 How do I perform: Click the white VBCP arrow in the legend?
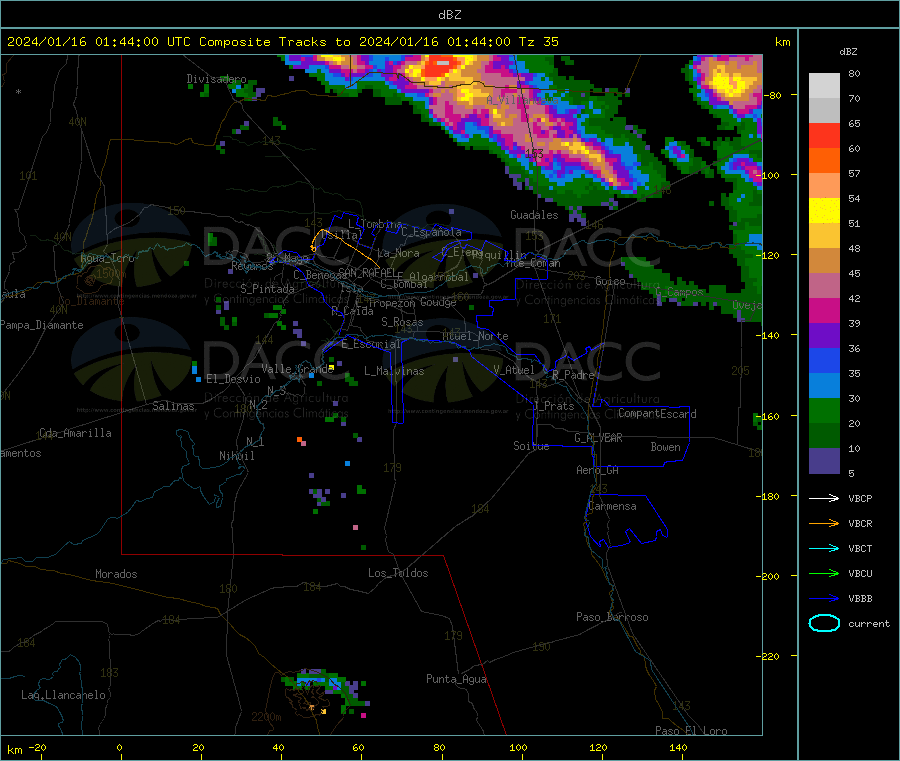(x=824, y=498)
